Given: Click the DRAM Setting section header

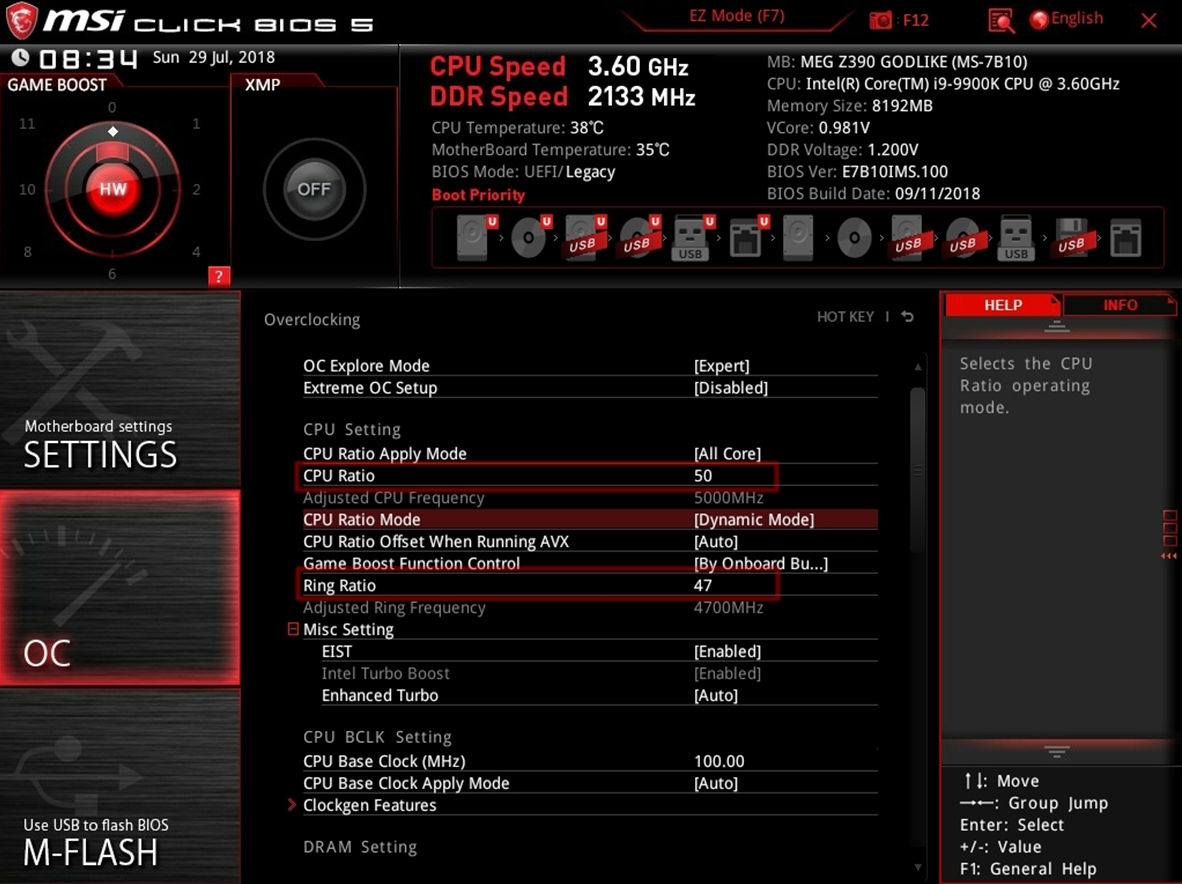Looking at the screenshot, I should coord(360,847).
